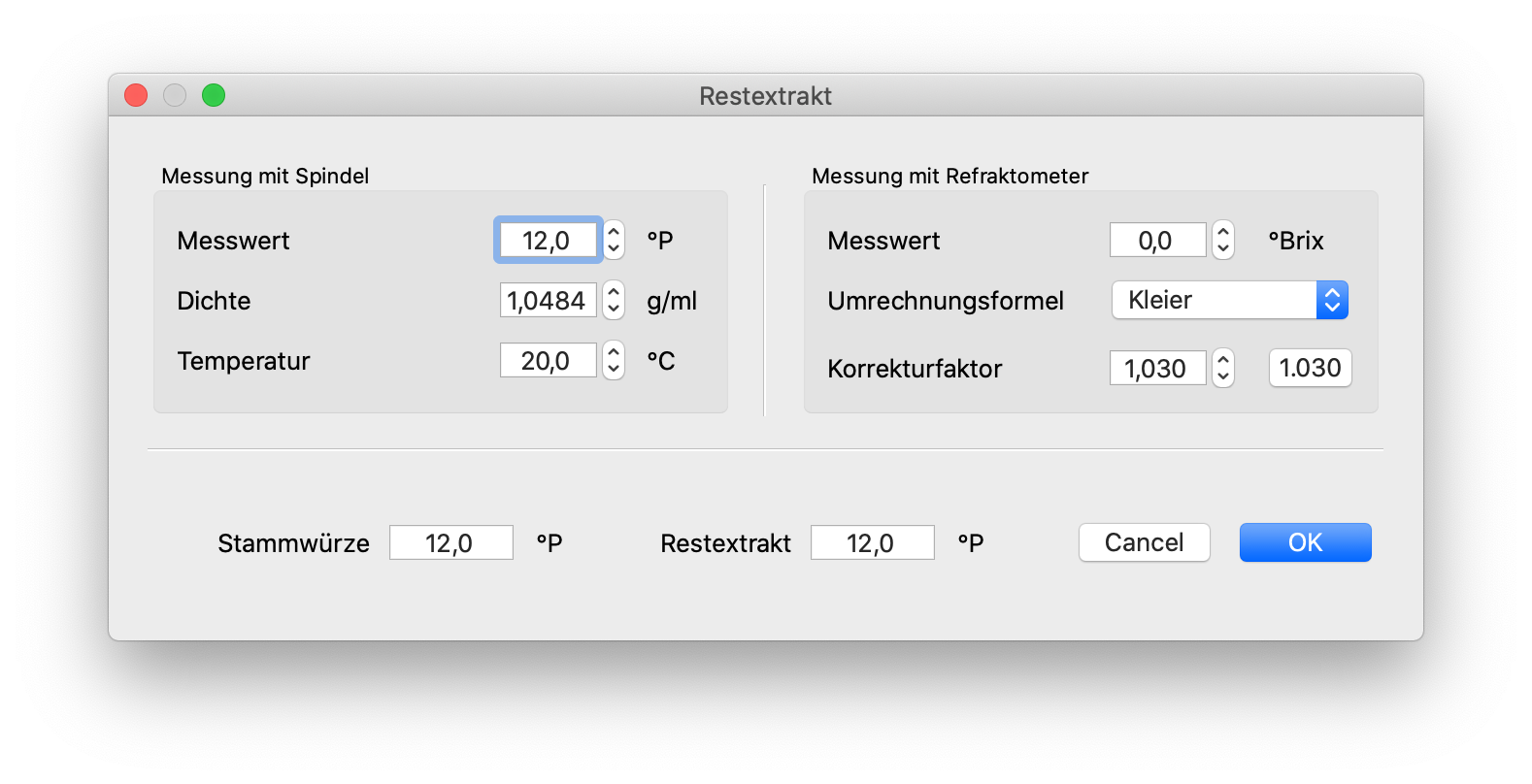Zoom the Restextrakt window with green button
The width and height of the screenshot is (1532, 784).
214,95
